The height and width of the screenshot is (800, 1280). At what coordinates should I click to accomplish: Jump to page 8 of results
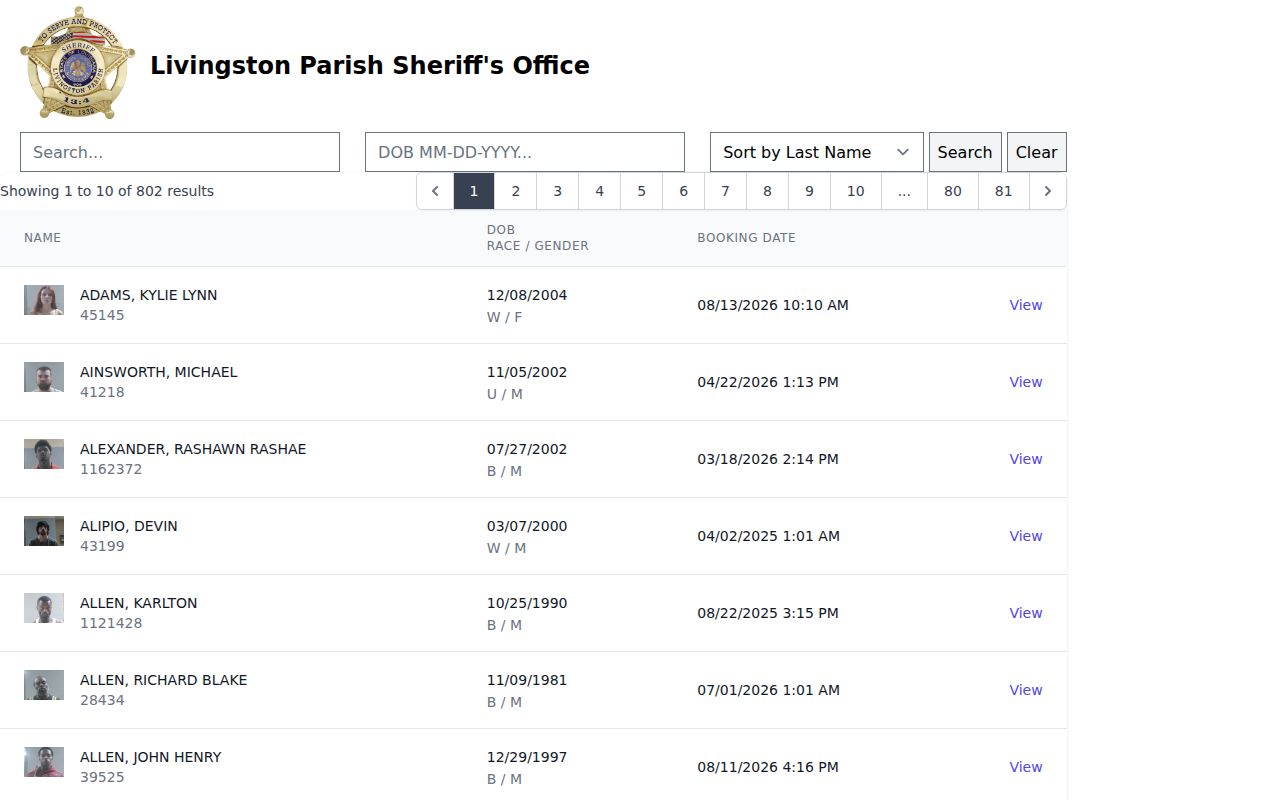pyautogui.click(x=768, y=191)
